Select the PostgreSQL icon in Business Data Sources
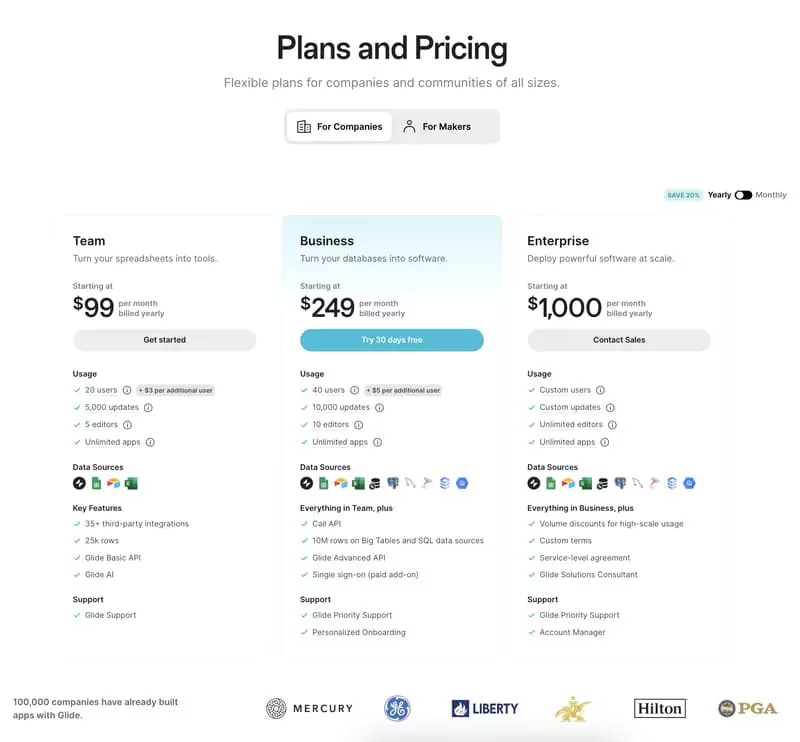 [393, 483]
